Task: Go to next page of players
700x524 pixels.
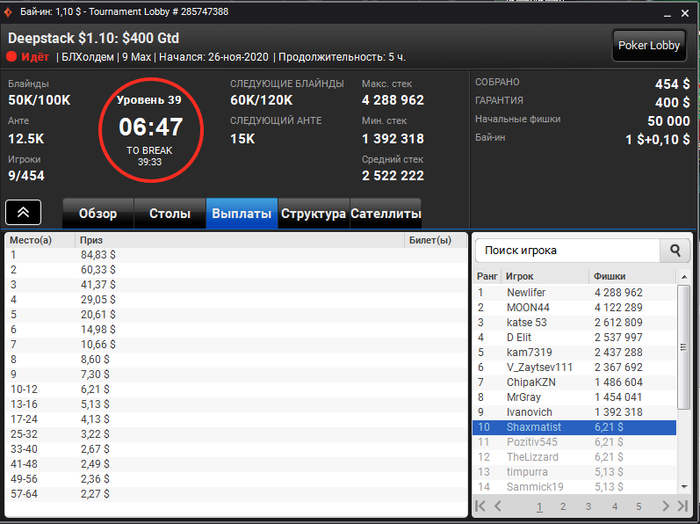Action: 666,506
